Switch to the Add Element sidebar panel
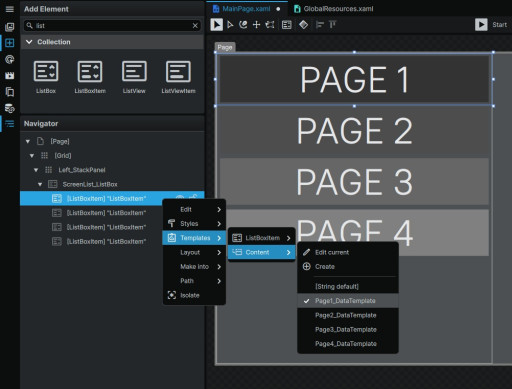Viewport: 512px width, 389px height. pyautogui.click(x=10, y=43)
